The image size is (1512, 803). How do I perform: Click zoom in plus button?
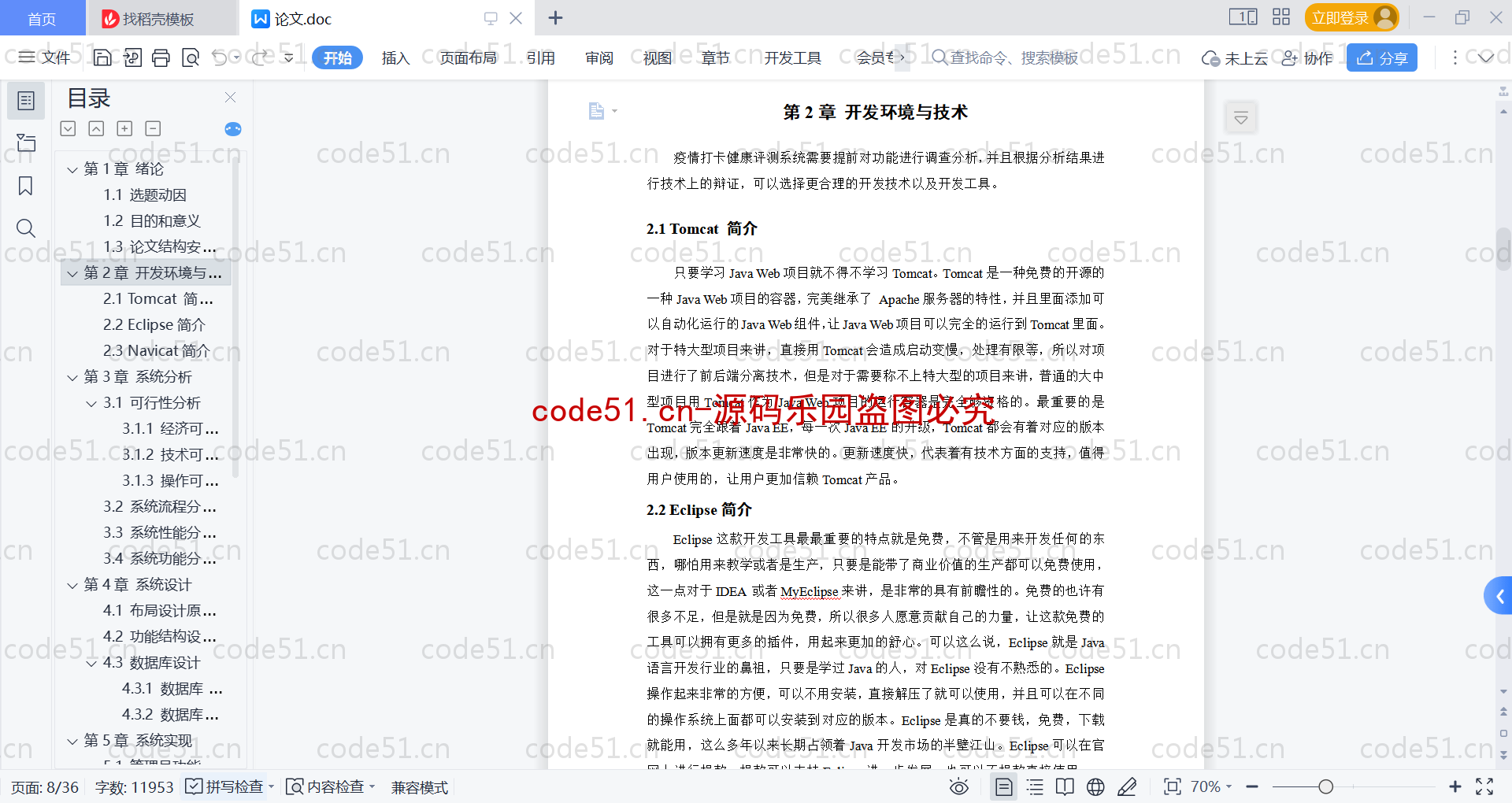(x=1455, y=786)
